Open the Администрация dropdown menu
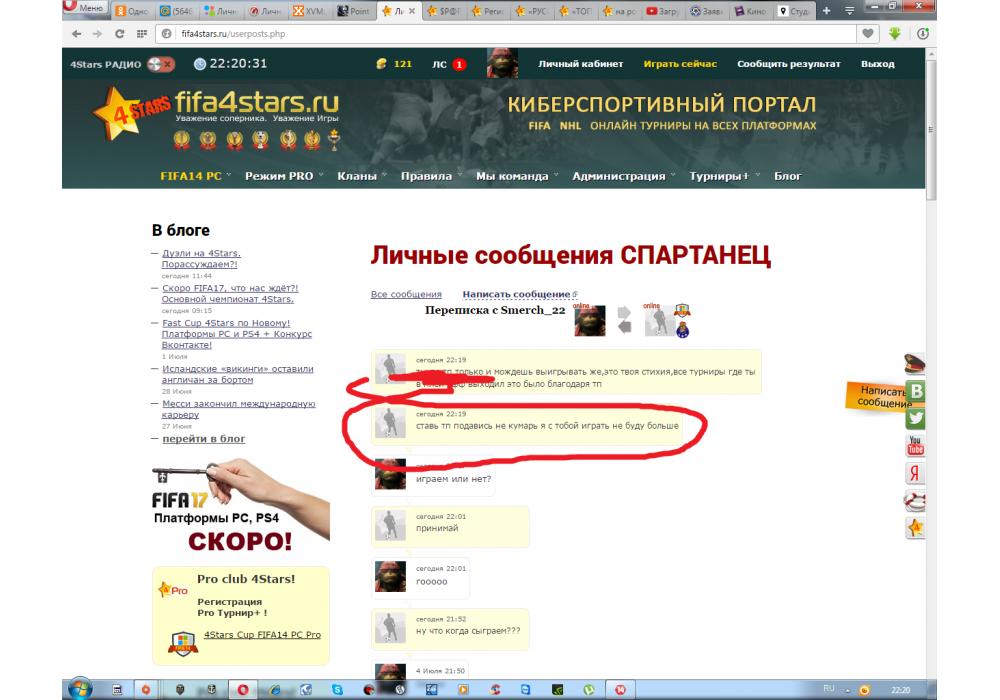Screen dimensions: 1000x700 (623, 176)
